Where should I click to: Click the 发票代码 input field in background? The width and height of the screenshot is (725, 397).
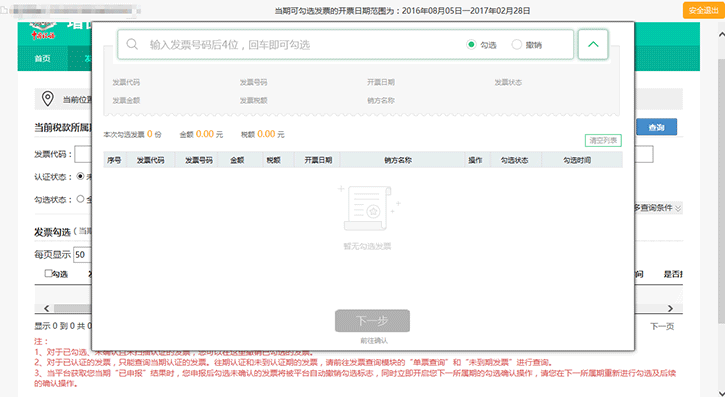click(83, 154)
